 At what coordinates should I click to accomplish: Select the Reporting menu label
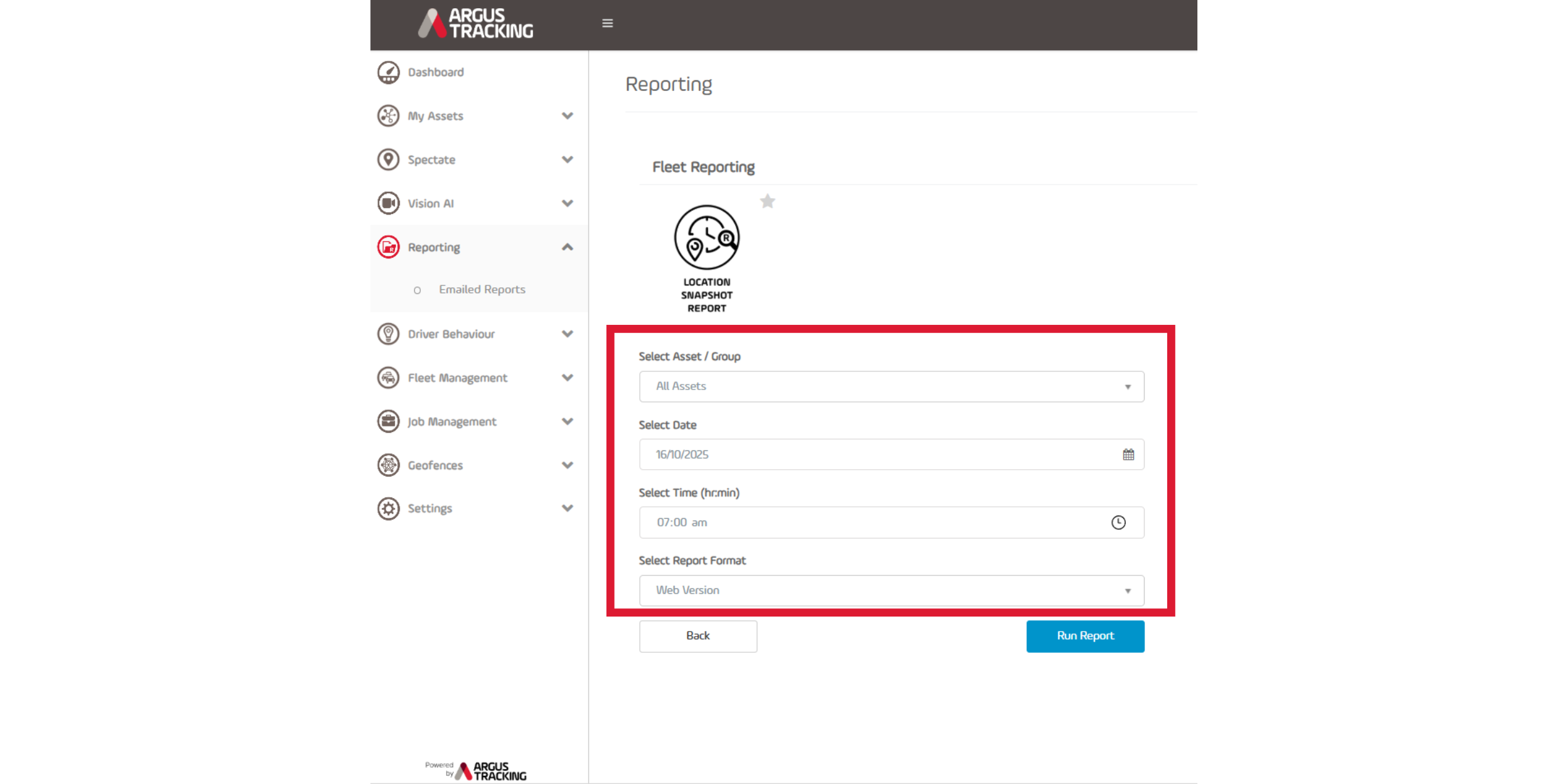(x=433, y=247)
